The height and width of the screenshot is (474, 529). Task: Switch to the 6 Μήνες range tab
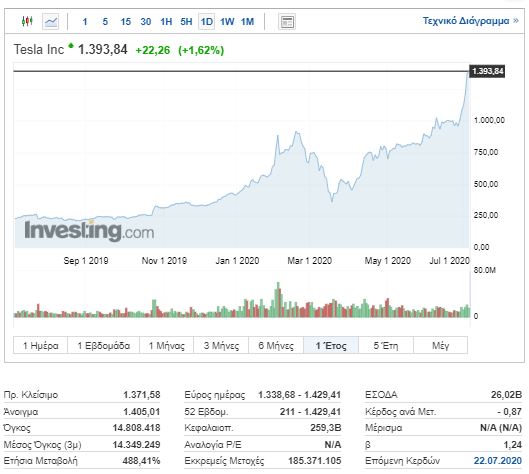(276, 345)
